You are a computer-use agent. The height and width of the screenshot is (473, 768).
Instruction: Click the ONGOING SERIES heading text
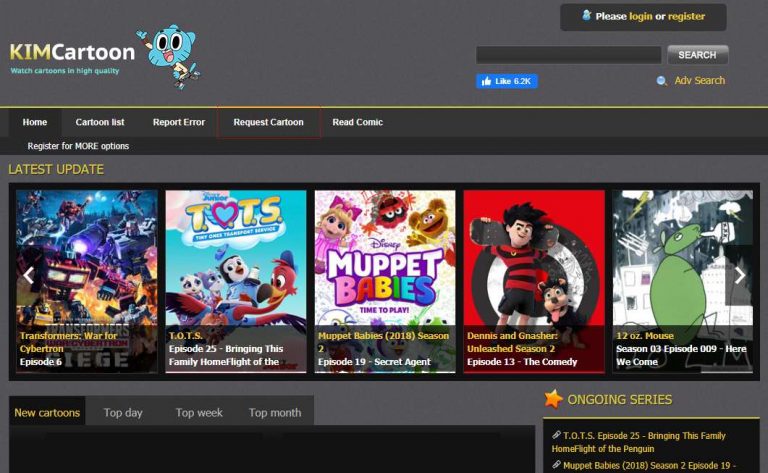[620, 400]
